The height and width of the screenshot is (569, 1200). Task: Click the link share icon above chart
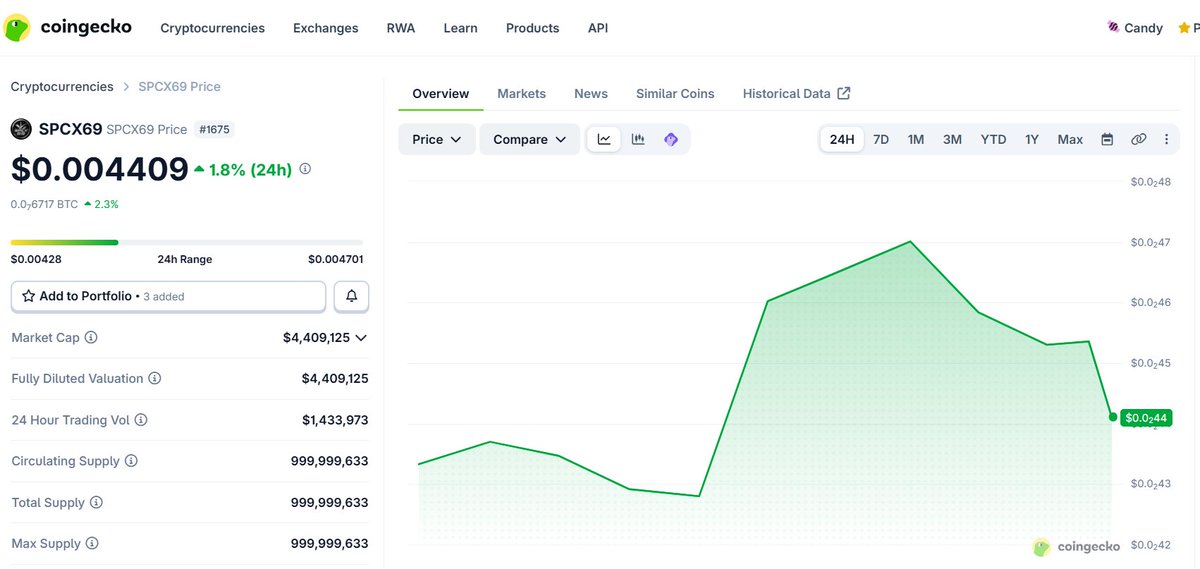[1138, 139]
